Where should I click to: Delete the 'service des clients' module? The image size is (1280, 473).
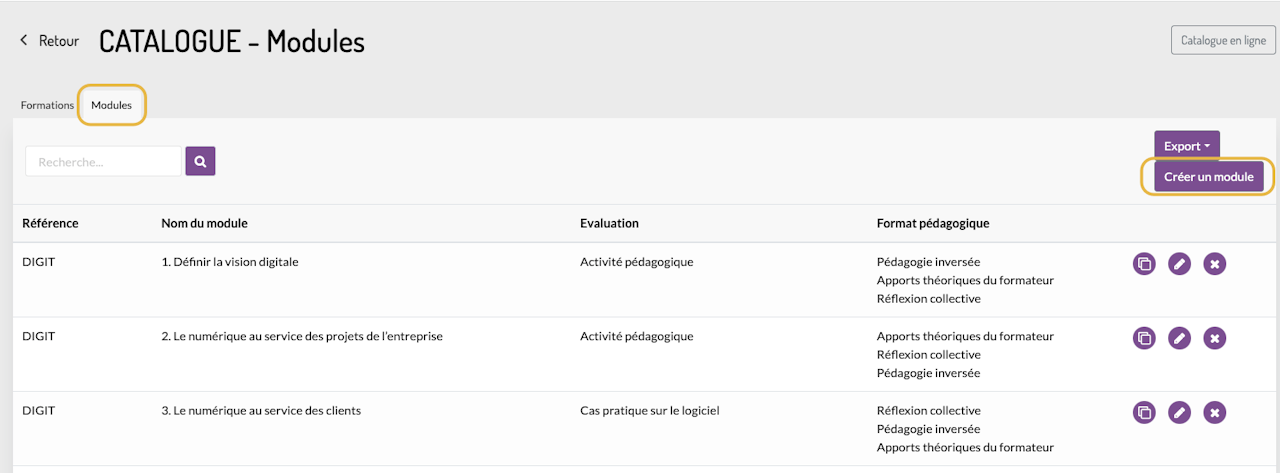pyautogui.click(x=1215, y=412)
